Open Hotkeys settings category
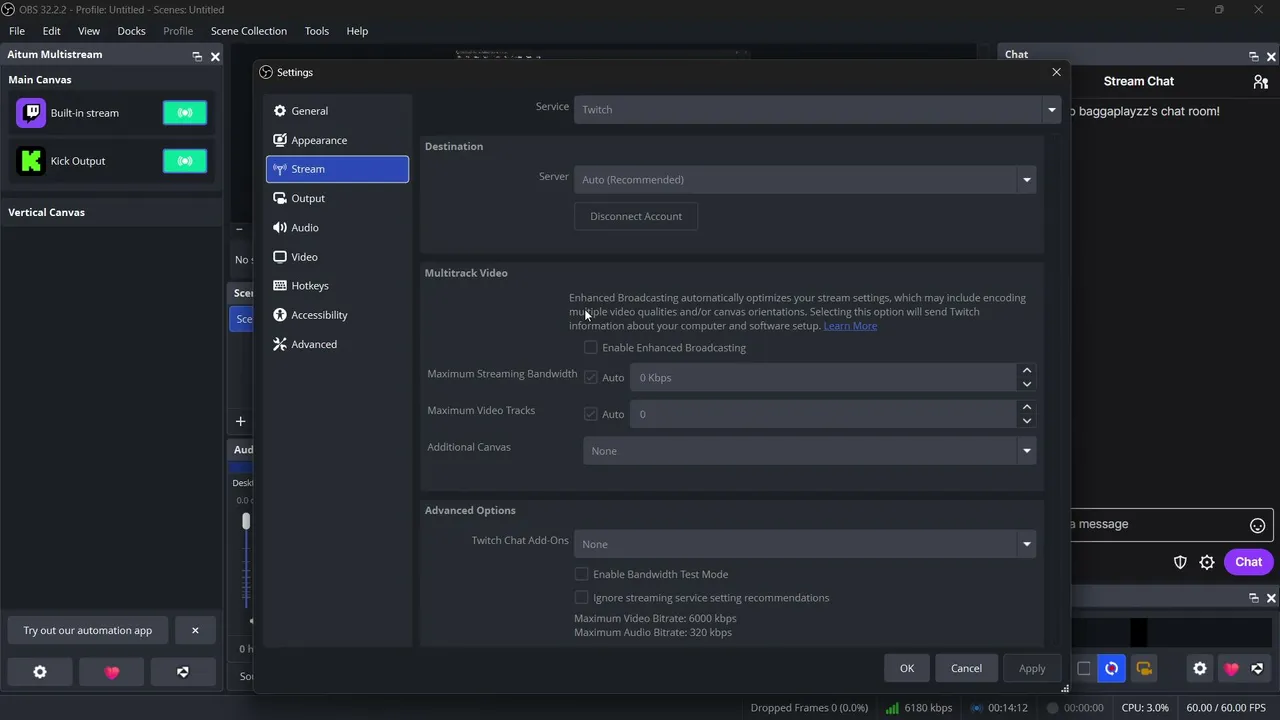 click(337, 286)
